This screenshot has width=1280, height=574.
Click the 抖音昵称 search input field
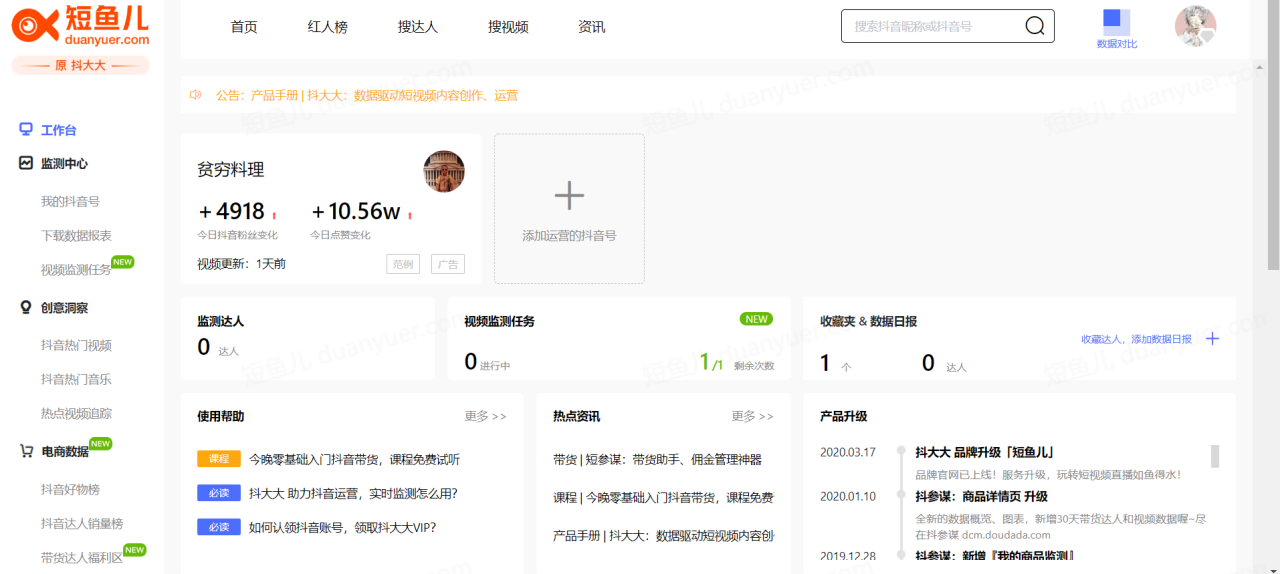pyautogui.click(x=930, y=26)
